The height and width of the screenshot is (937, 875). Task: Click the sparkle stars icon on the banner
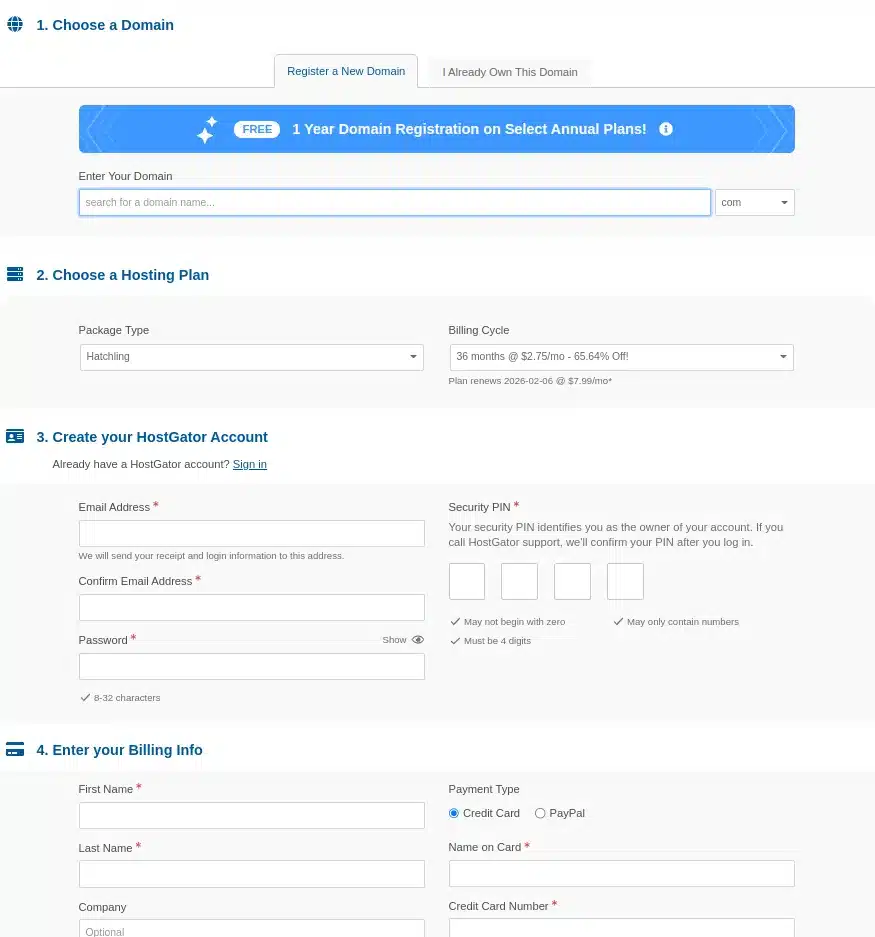[x=207, y=130]
